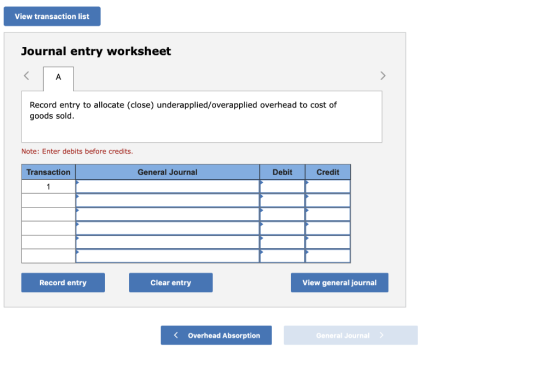The height and width of the screenshot is (377, 560).
Task: Click the disabled General Journal next button
Action: click(351, 335)
